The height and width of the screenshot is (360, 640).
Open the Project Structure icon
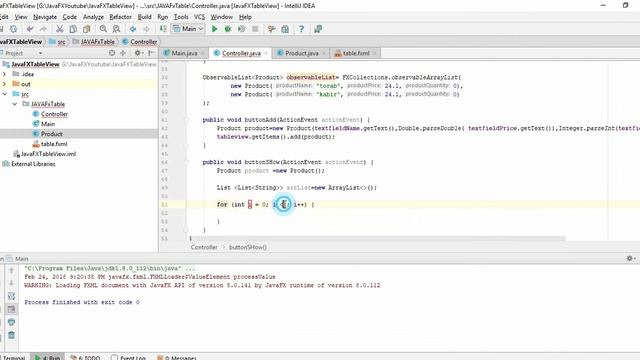coord(285,29)
